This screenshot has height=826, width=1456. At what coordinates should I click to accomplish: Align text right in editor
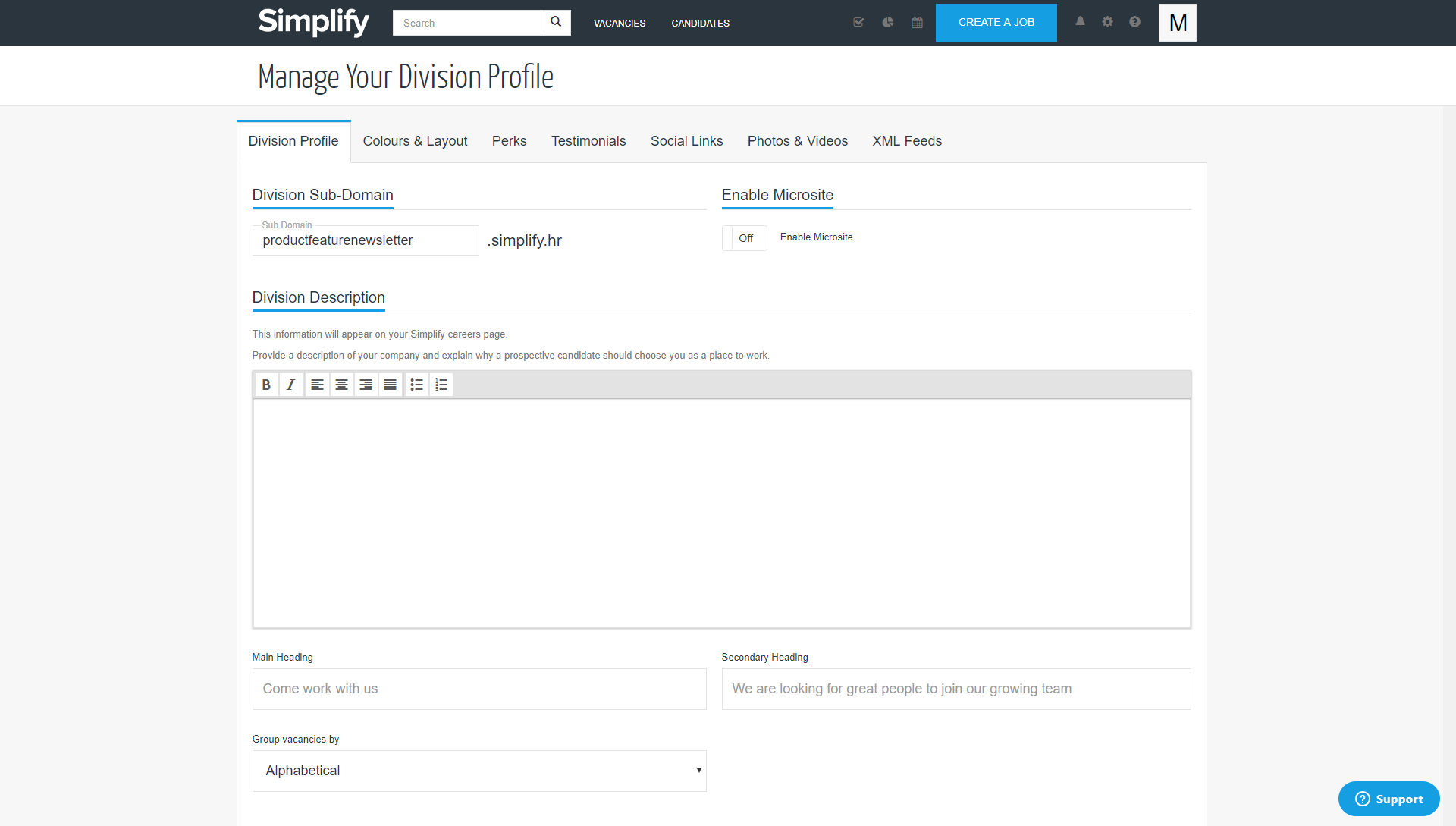[366, 385]
